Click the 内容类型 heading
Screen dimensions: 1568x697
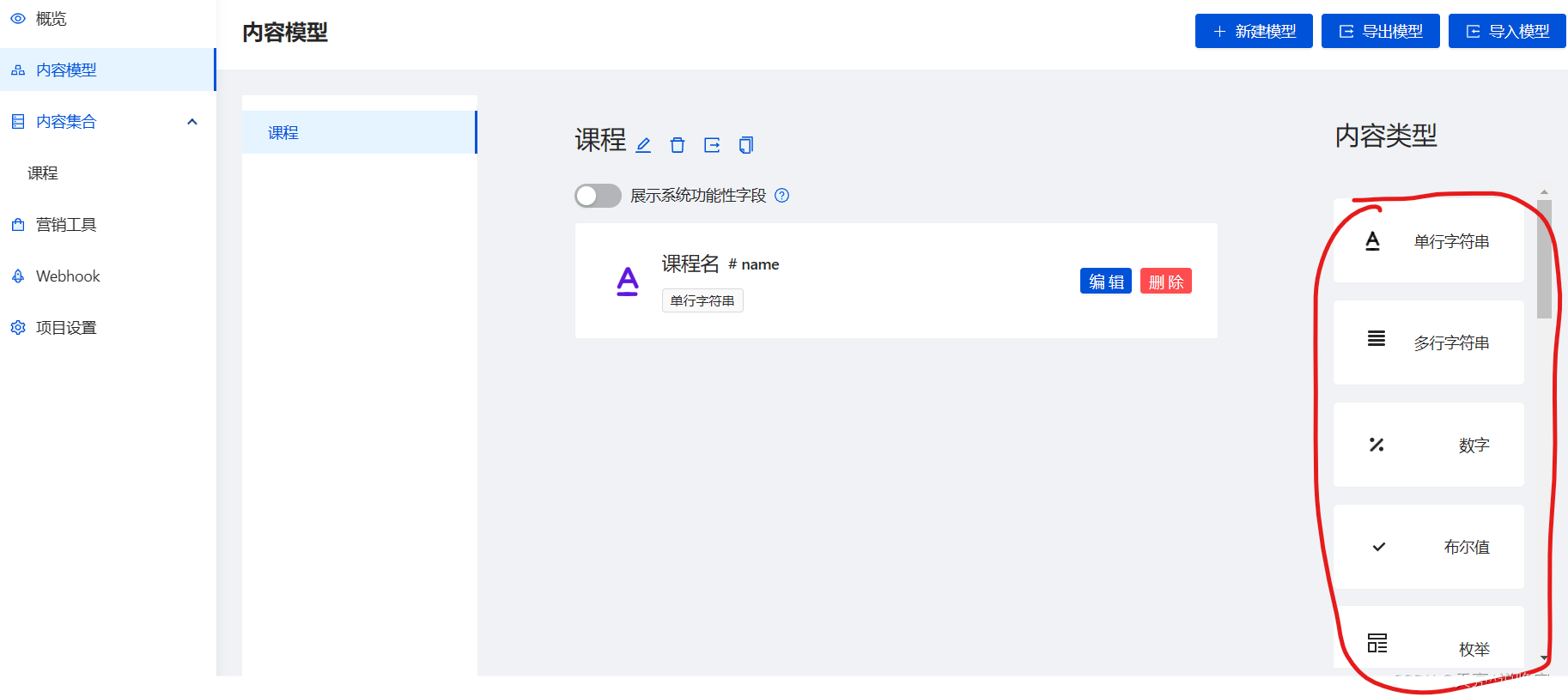(1386, 135)
